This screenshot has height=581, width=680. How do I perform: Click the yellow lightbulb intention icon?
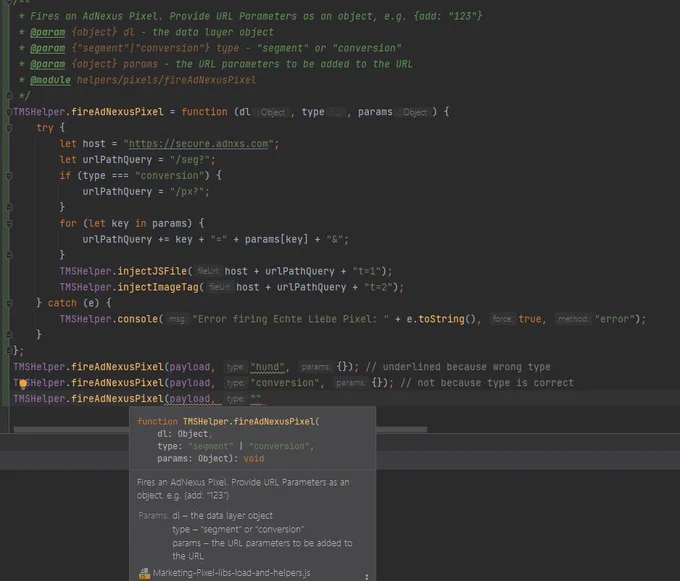point(23,384)
